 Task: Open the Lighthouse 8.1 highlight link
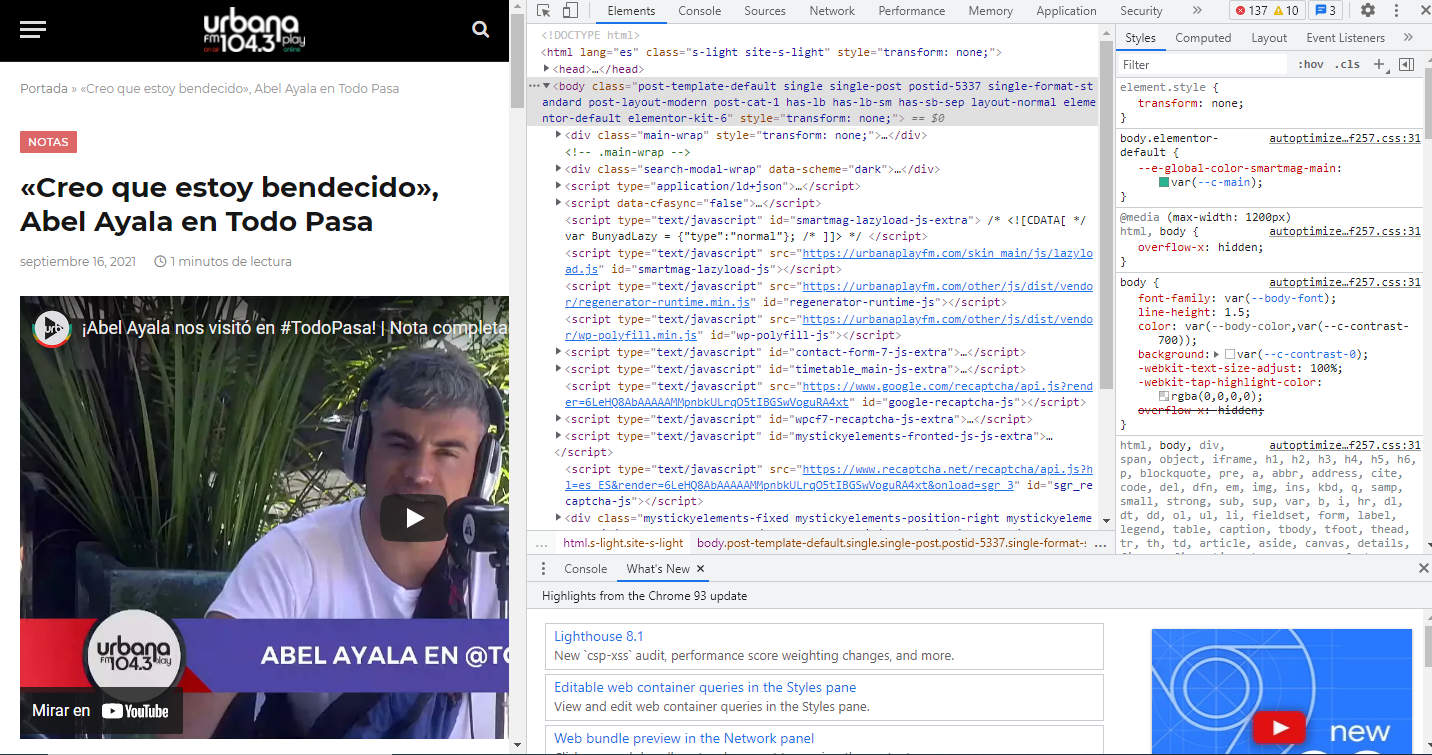(x=598, y=636)
